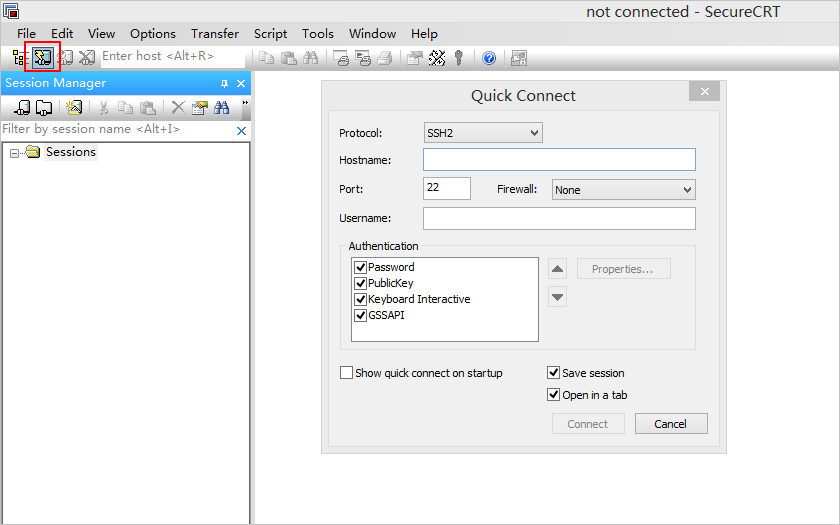
Task: Uncheck the GSSAPI authentication method
Action: [x=361, y=315]
